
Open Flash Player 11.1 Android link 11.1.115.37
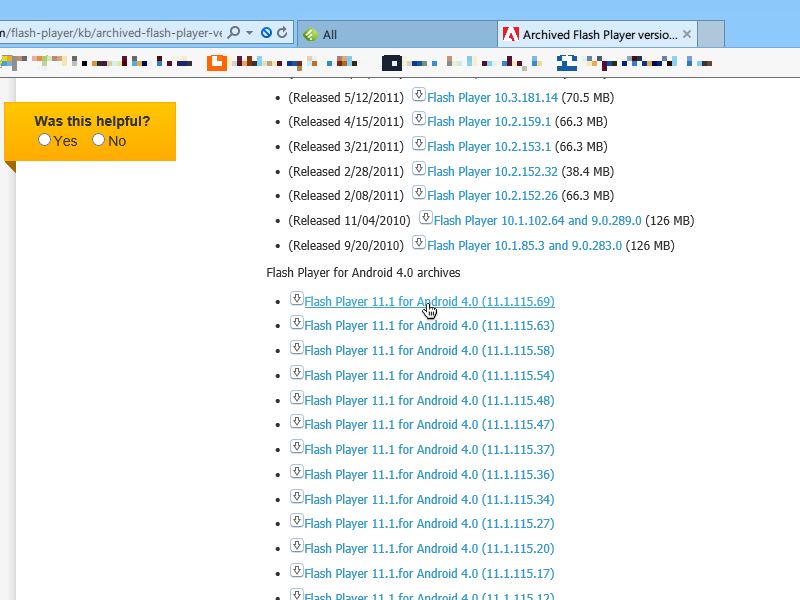(x=429, y=450)
